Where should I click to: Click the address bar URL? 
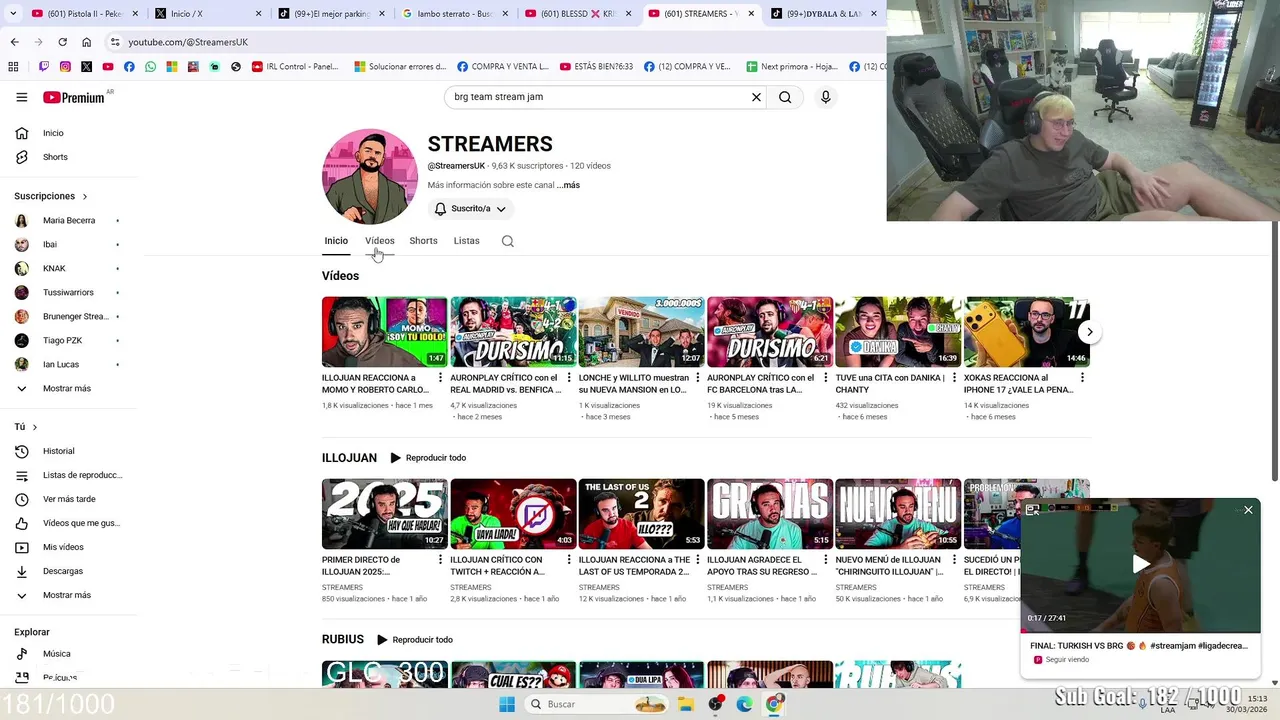pyautogui.click(x=188, y=42)
